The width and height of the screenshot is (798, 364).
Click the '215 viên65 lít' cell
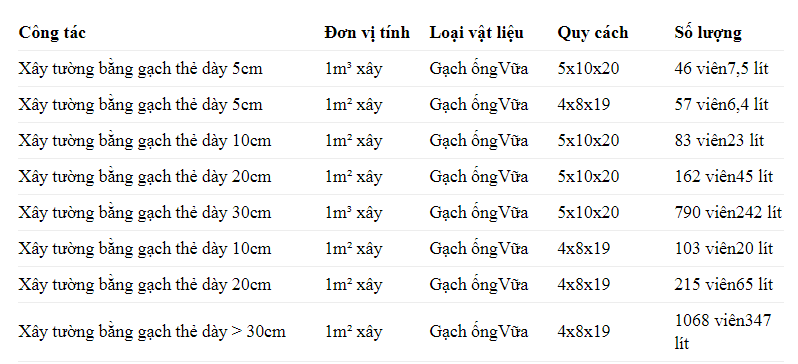[x=724, y=284]
